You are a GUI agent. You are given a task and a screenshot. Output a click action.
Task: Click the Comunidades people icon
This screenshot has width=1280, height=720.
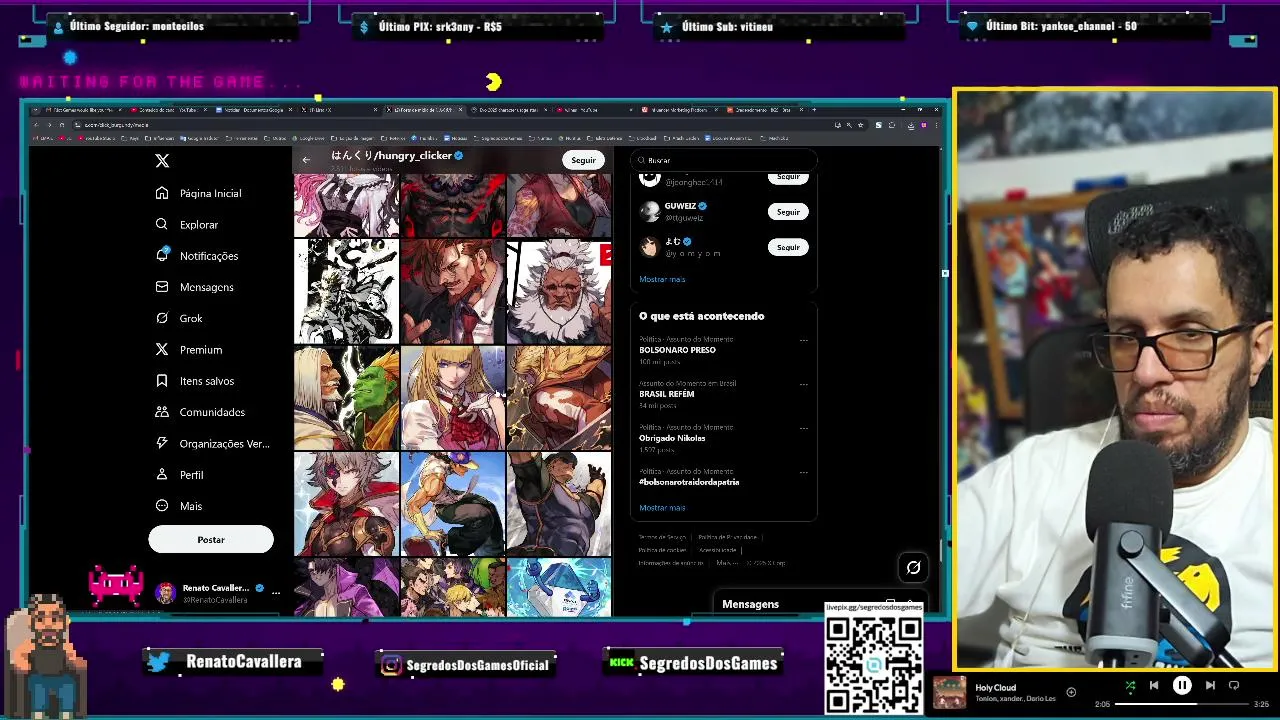click(162, 412)
